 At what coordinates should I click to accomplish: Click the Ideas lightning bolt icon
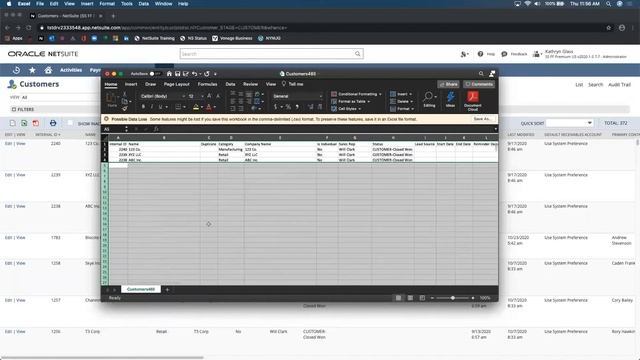(450, 99)
